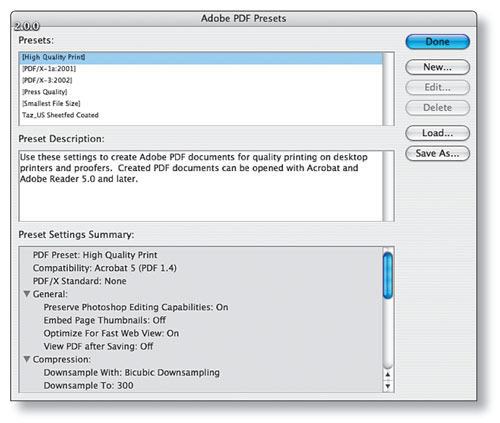Click 'Downsample With: Bicubic Downsampling' line
500x423 pixels.
coord(132,372)
